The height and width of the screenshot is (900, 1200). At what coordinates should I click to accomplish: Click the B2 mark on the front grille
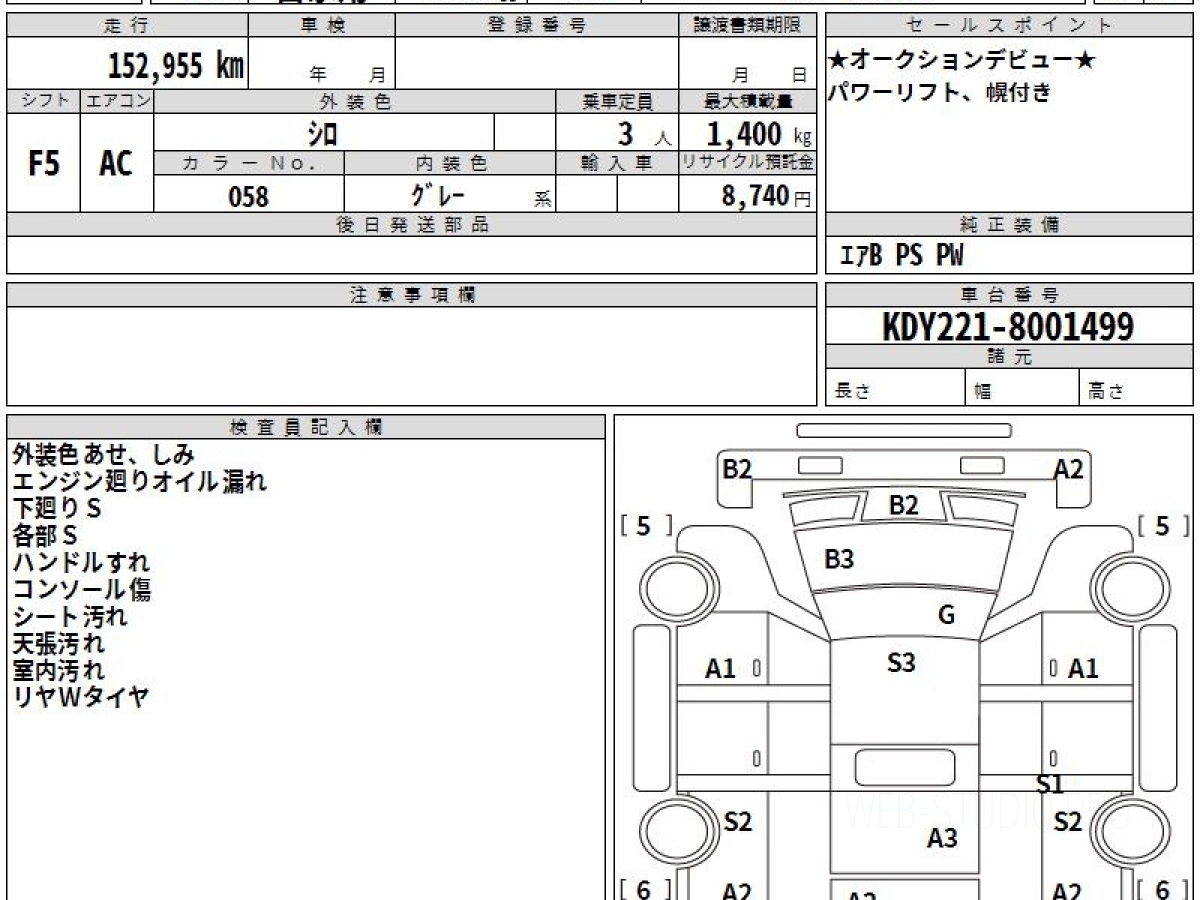coord(903,505)
